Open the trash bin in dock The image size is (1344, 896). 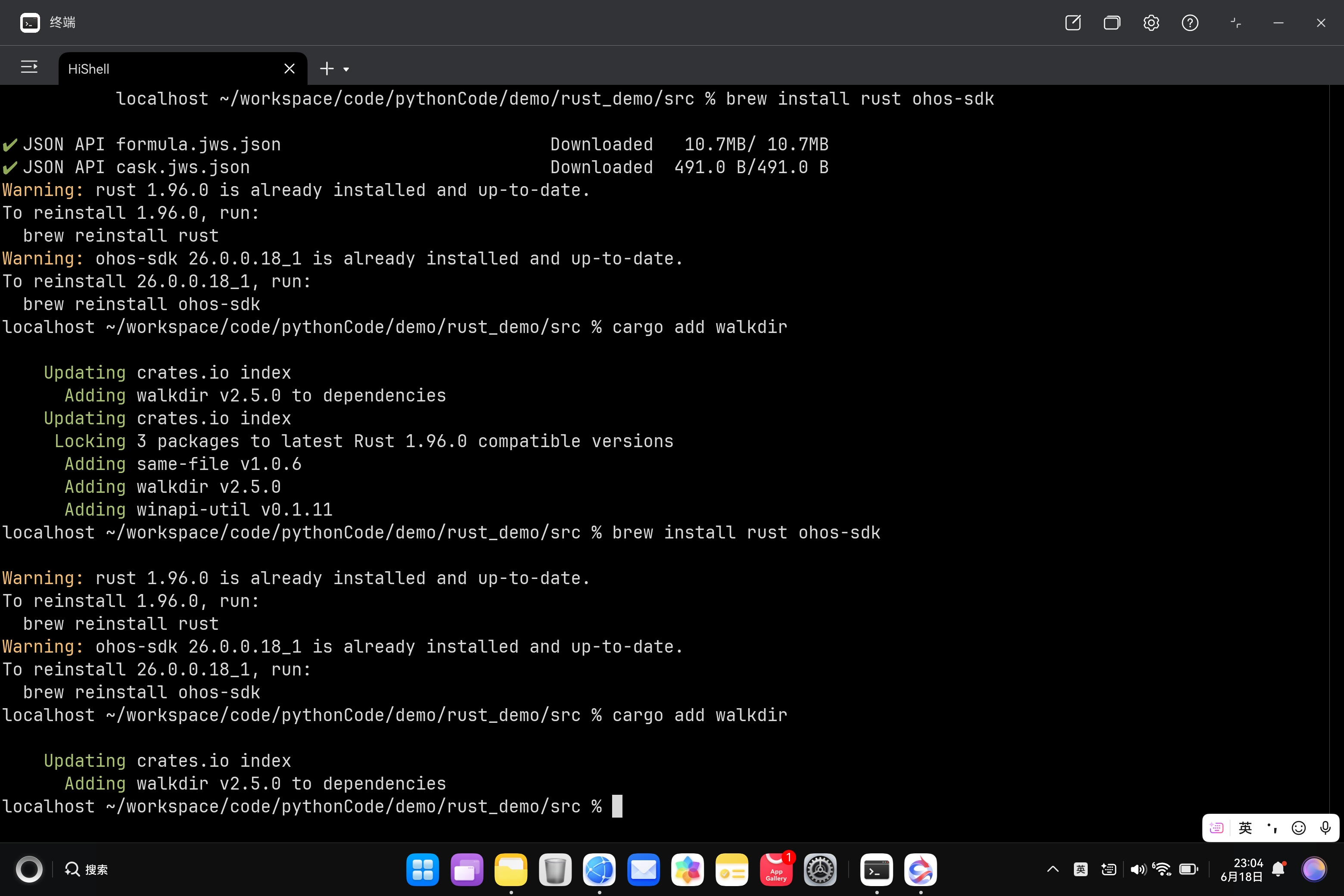click(x=555, y=870)
